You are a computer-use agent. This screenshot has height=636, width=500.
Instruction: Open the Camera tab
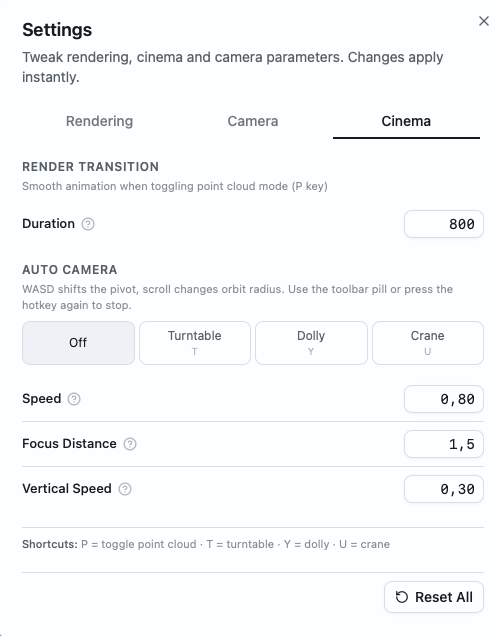253,121
